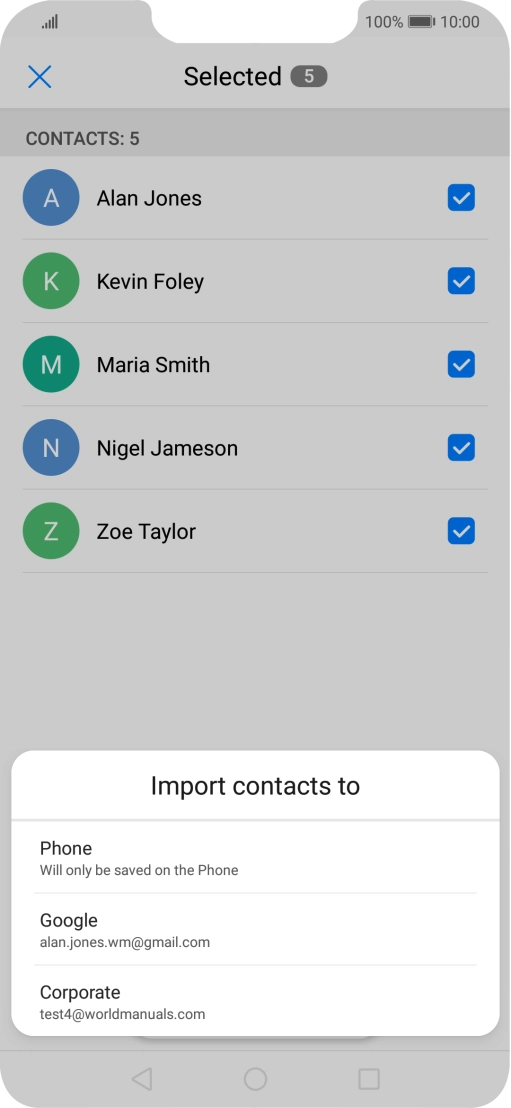Tap the Android back navigation icon
The image size is (511, 1108).
(x=142, y=1079)
